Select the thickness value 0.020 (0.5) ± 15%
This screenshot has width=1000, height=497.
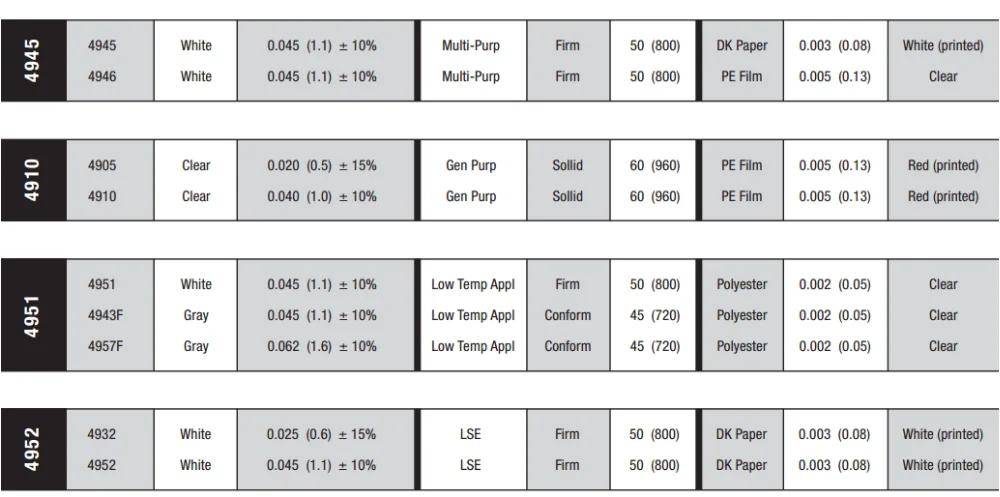(x=321, y=165)
